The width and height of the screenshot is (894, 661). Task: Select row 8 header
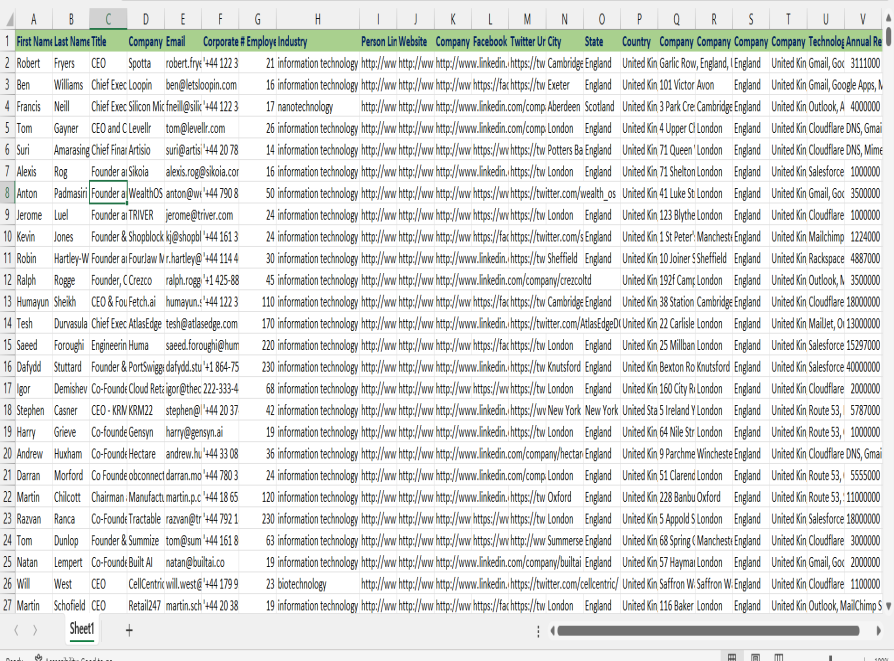point(7,193)
